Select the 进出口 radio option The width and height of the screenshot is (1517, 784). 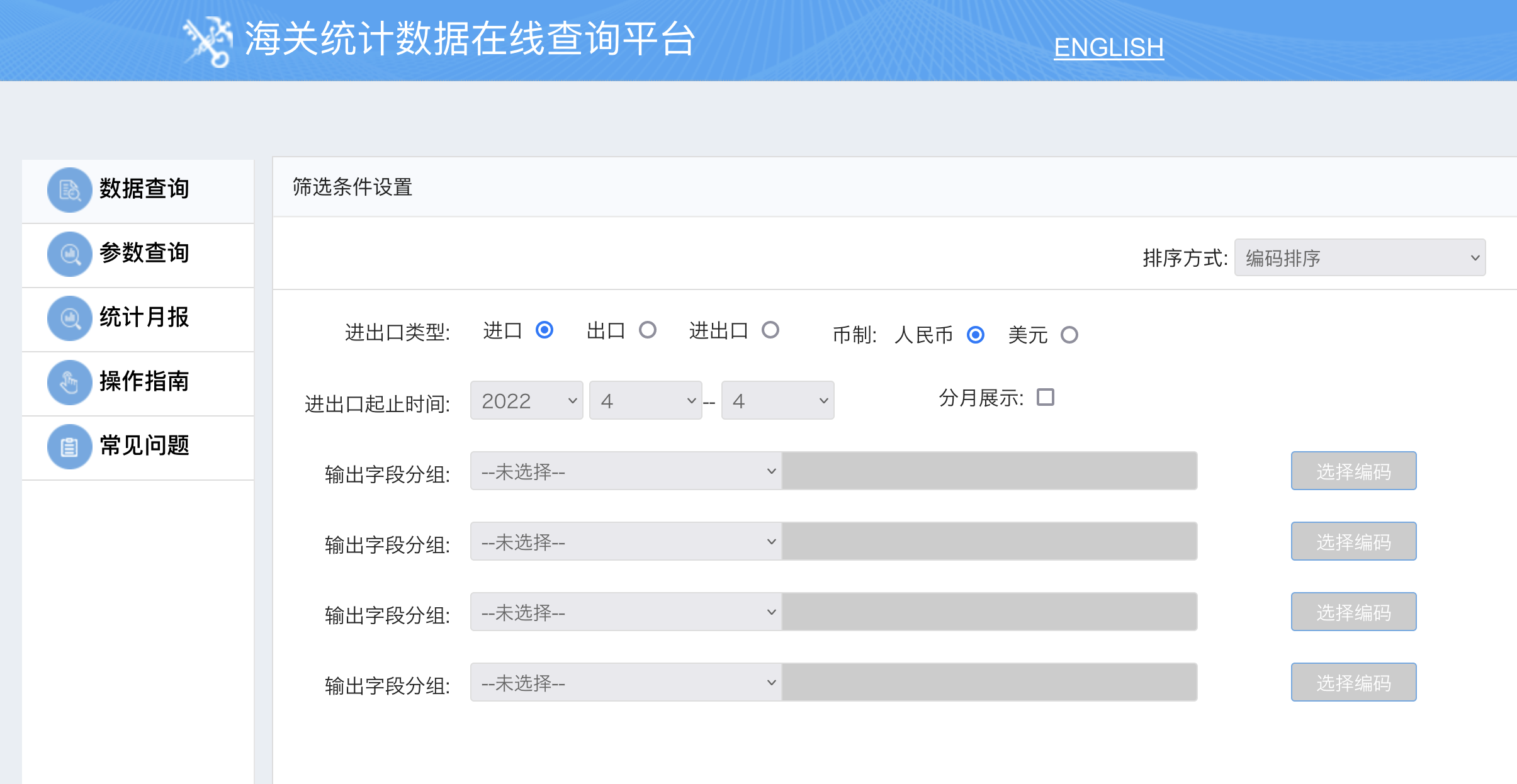[x=770, y=330]
